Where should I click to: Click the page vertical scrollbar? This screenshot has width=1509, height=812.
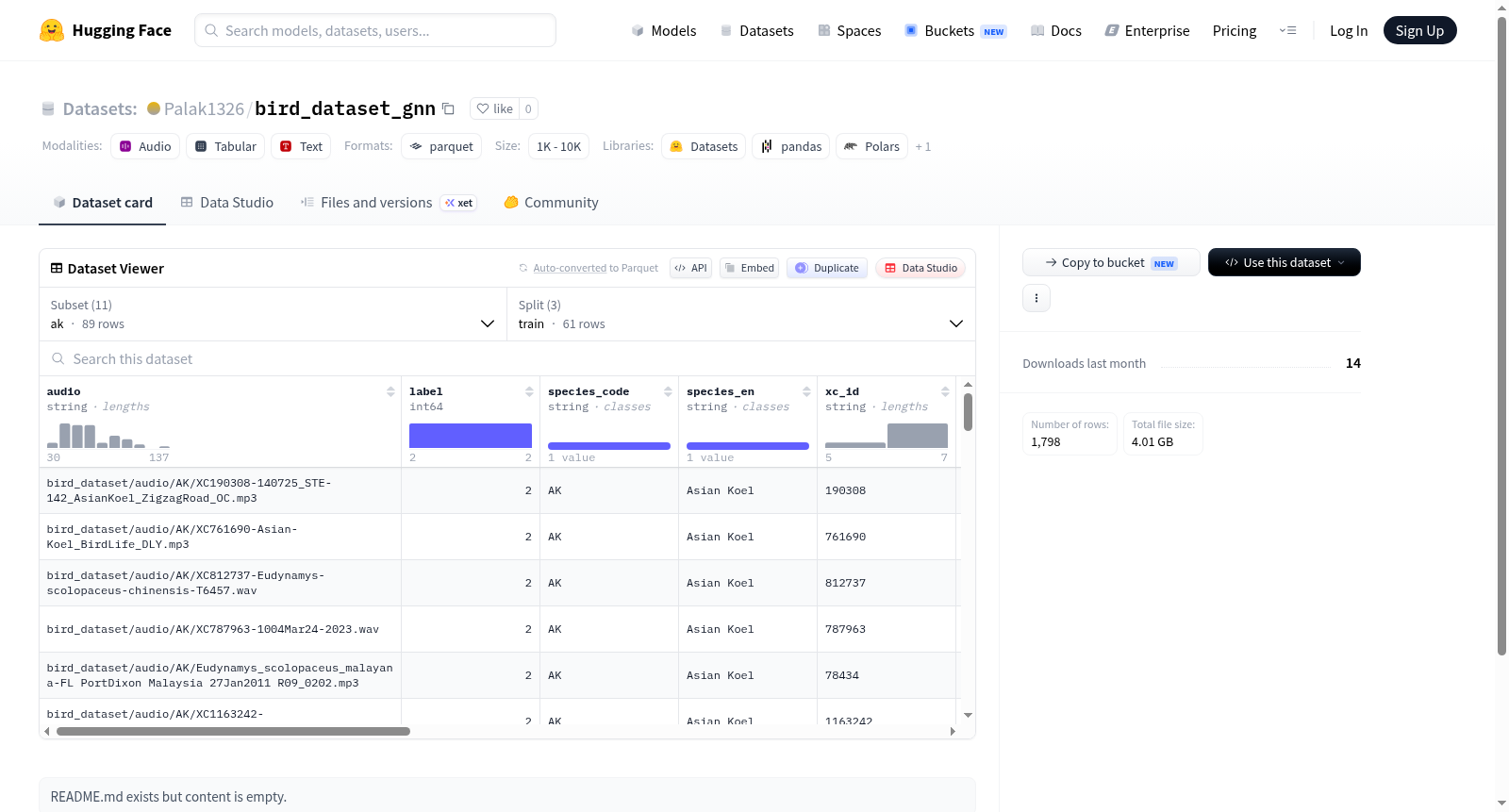tap(1501, 336)
